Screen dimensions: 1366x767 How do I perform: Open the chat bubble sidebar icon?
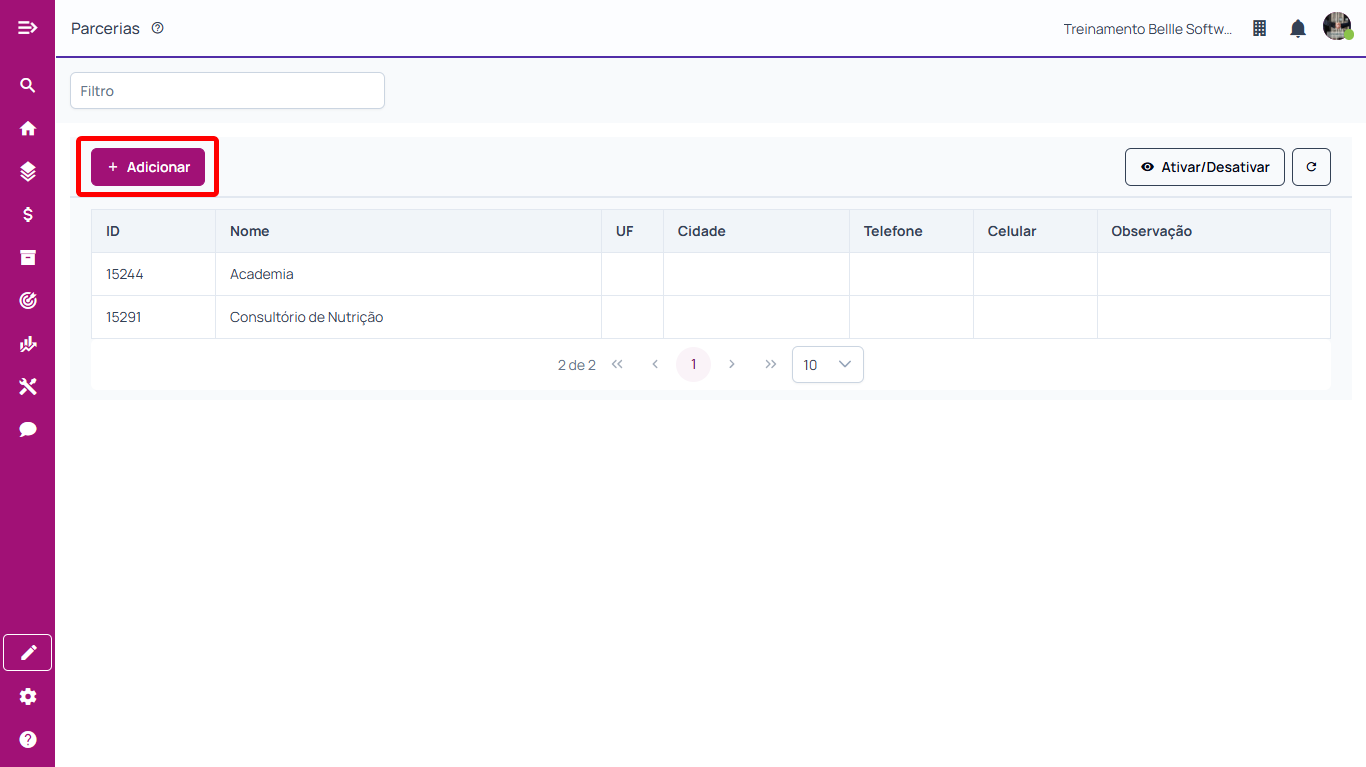click(x=28, y=430)
